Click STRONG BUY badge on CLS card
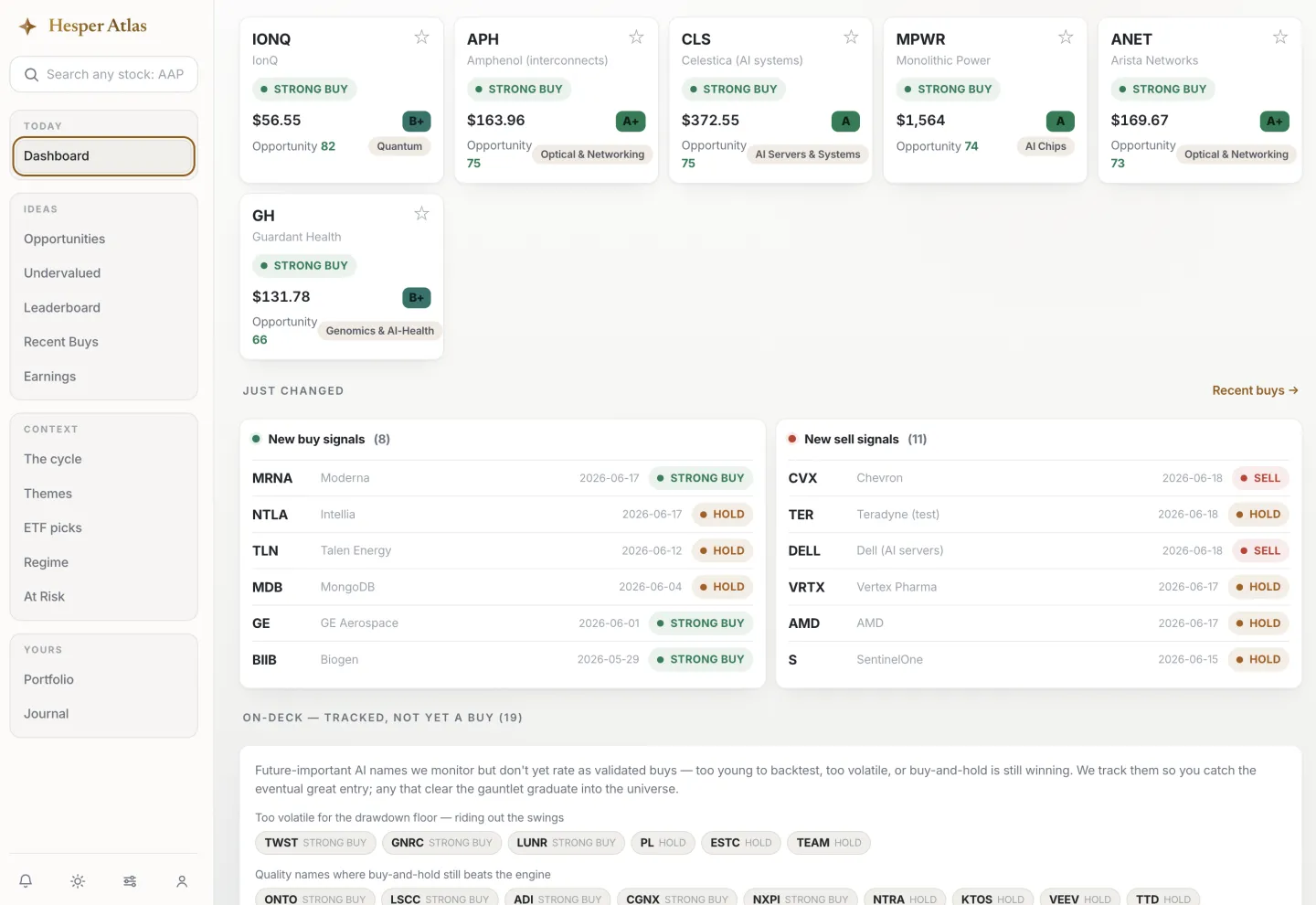This screenshot has width=1316, height=905. coord(733,90)
